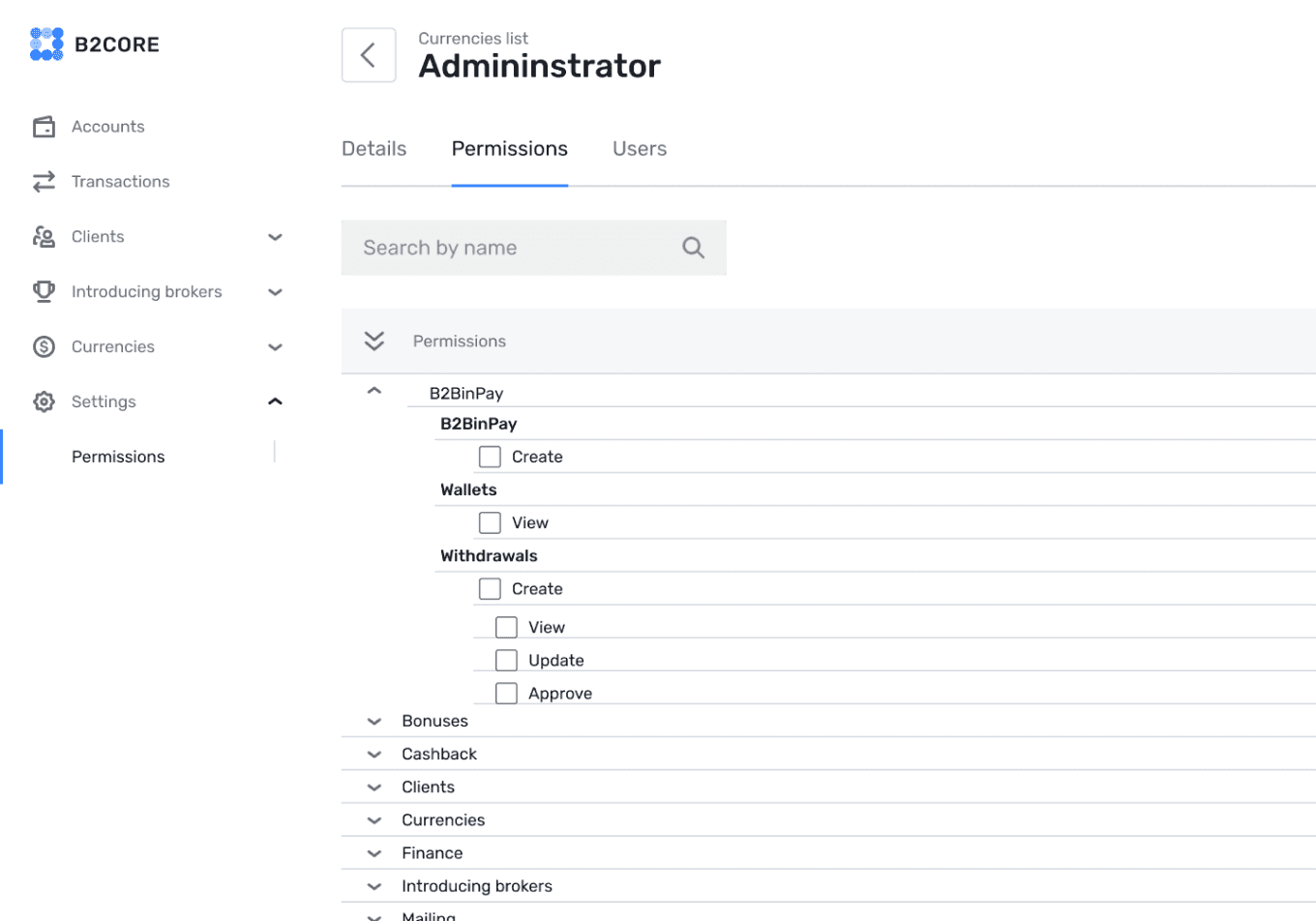
Task: Click the Introducing brokers trophy icon
Action: pos(44,292)
